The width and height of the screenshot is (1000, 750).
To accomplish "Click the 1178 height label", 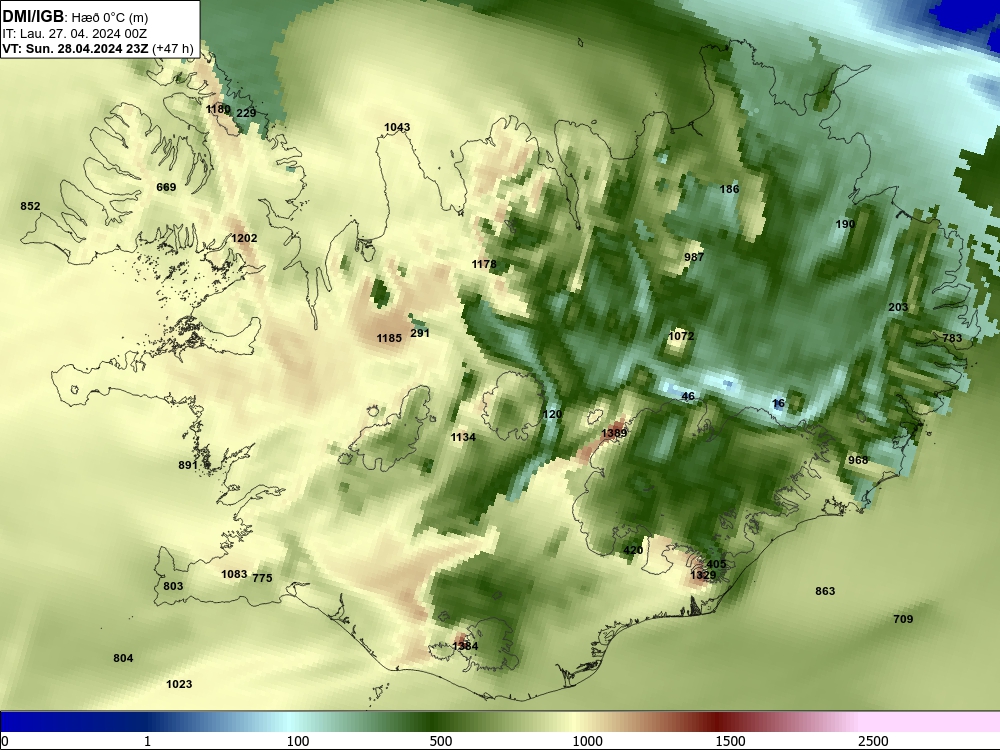I will tap(484, 264).
